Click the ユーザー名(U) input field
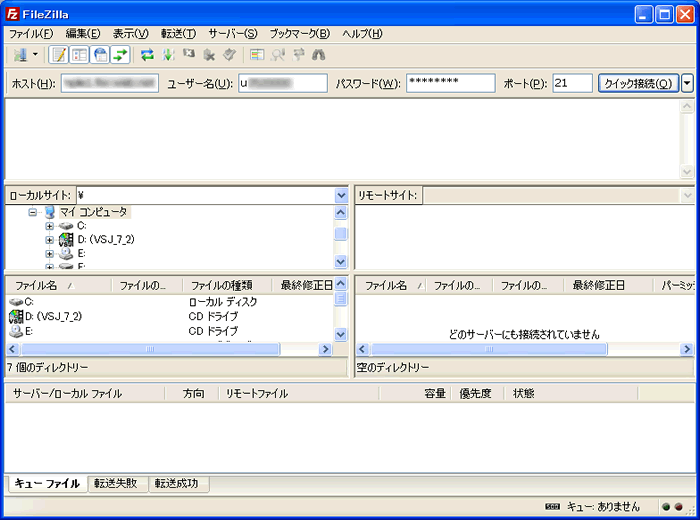 click(283, 83)
